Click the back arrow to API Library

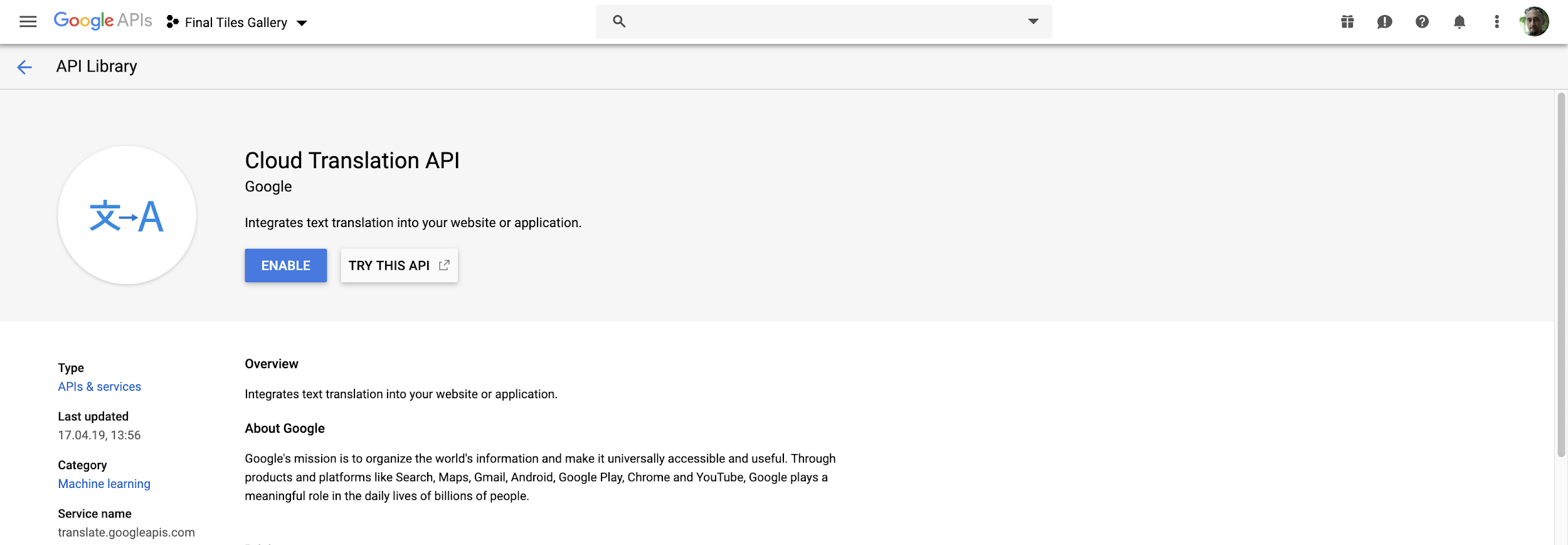click(24, 67)
